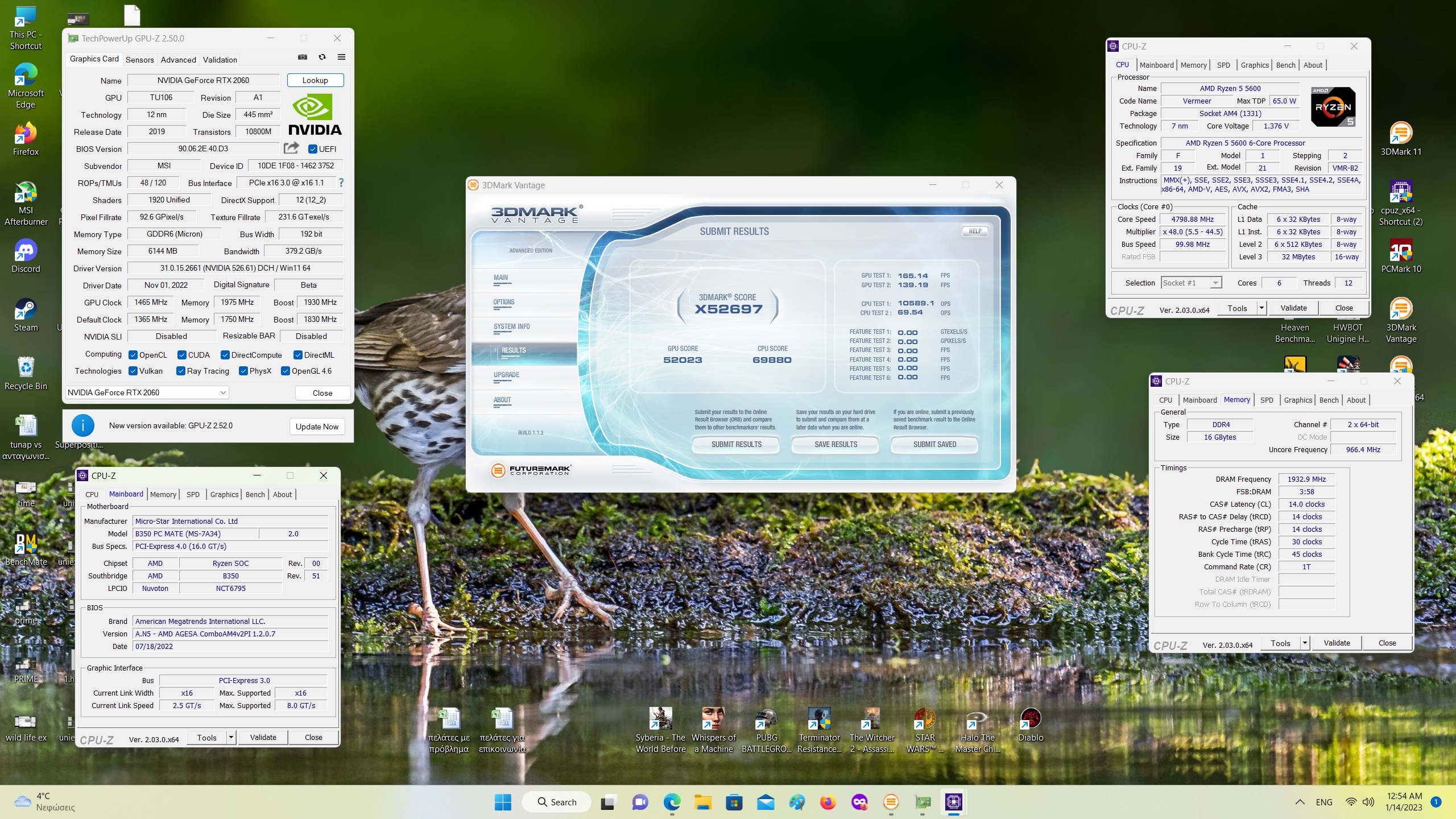This screenshot has height=819, width=1456.
Task: Open Discord desktop icon
Action: 26,257
